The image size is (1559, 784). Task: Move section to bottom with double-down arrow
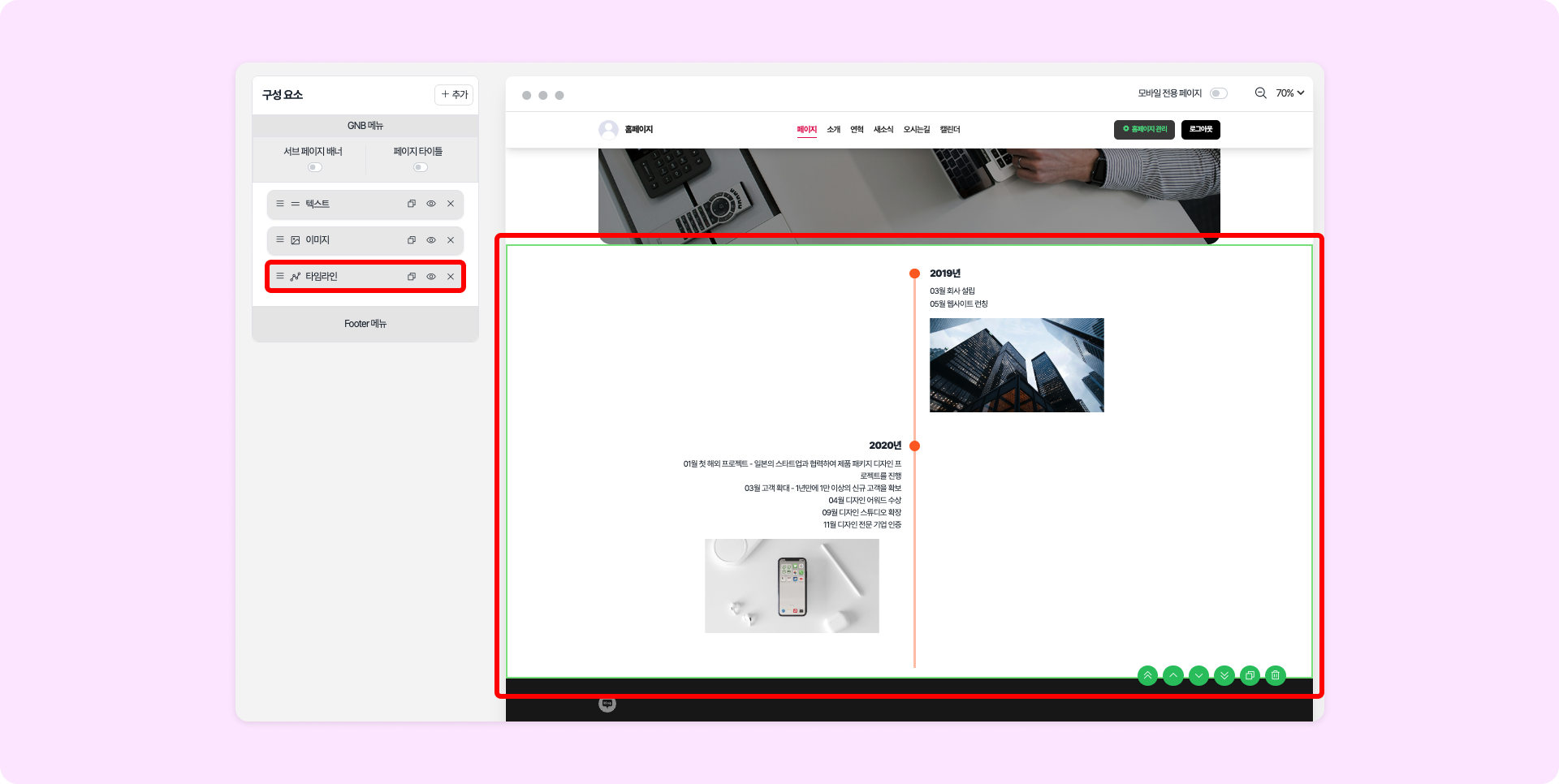[1224, 675]
